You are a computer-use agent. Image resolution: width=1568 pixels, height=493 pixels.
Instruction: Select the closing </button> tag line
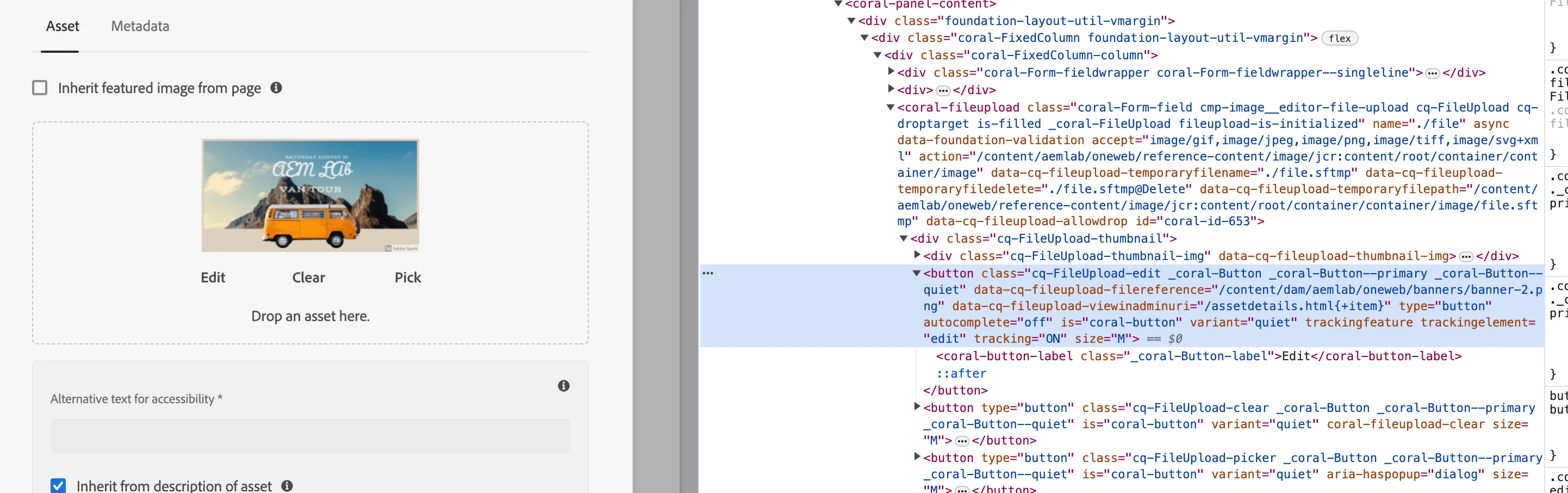(955, 391)
